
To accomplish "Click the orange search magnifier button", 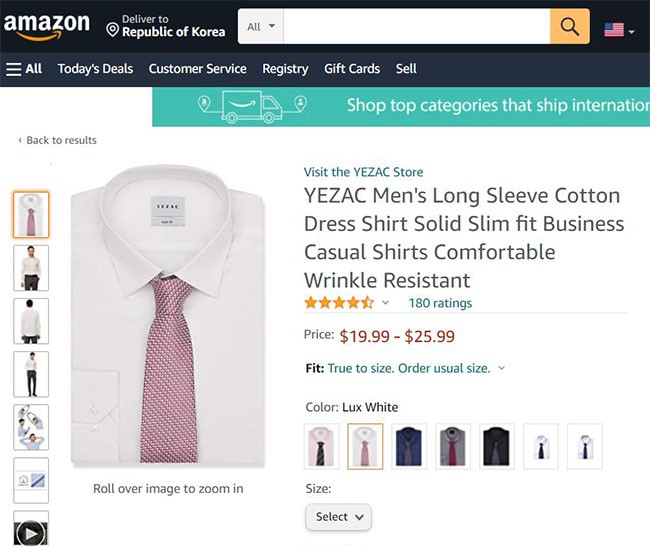I will (569, 26).
